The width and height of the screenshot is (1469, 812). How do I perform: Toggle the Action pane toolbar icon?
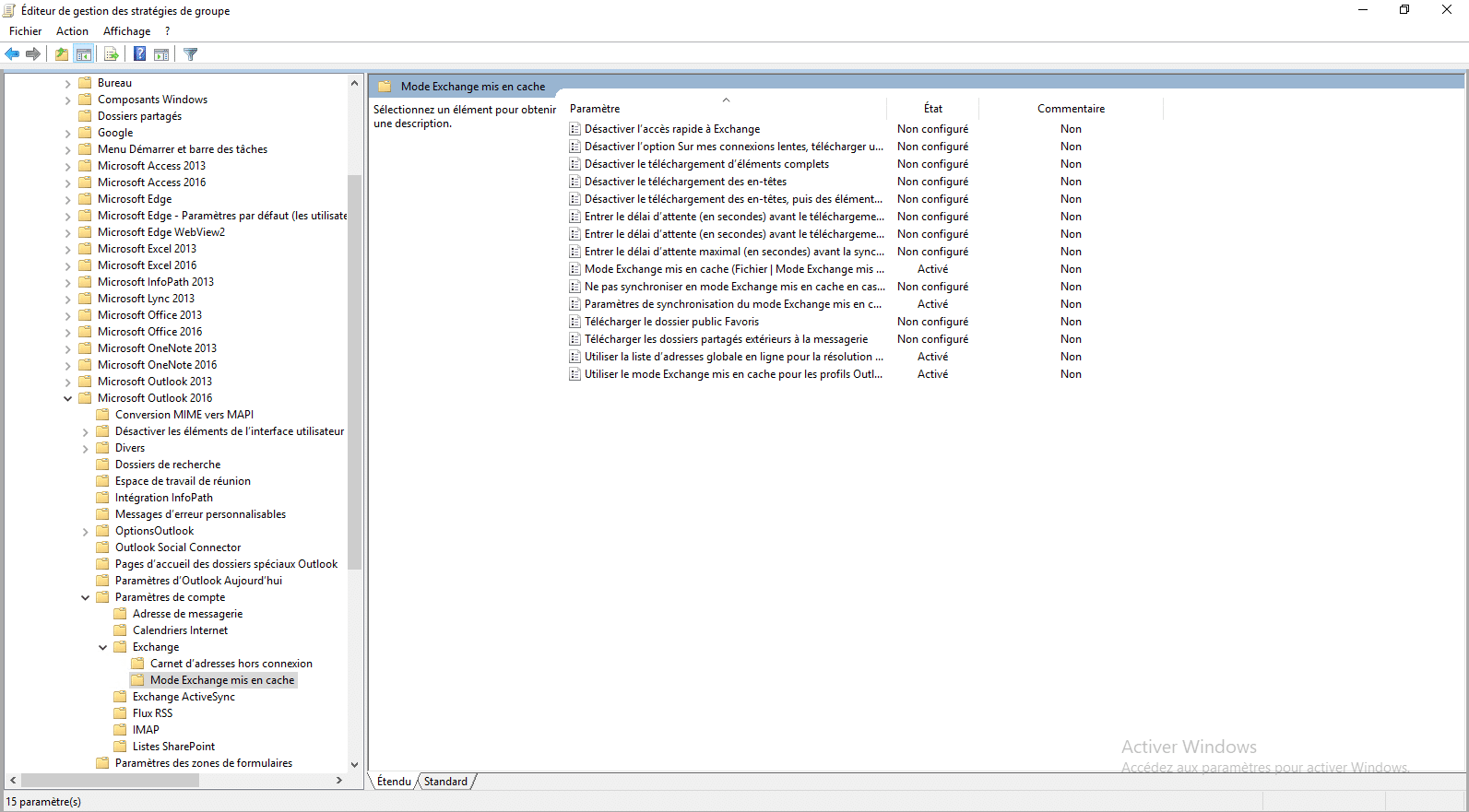(x=161, y=54)
